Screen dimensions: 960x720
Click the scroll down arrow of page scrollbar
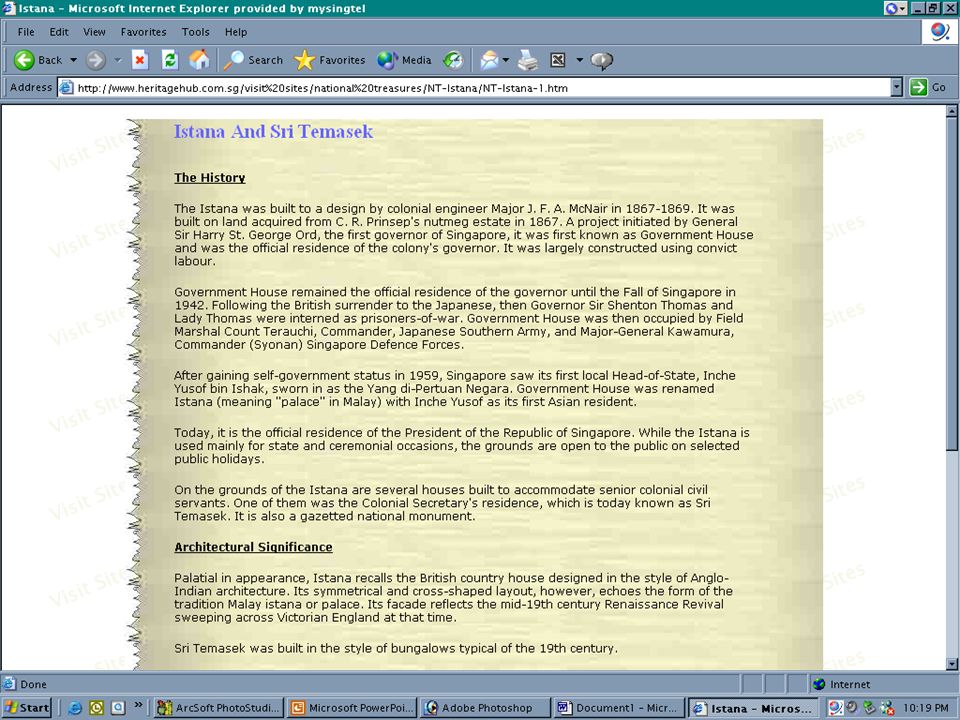coord(951,664)
